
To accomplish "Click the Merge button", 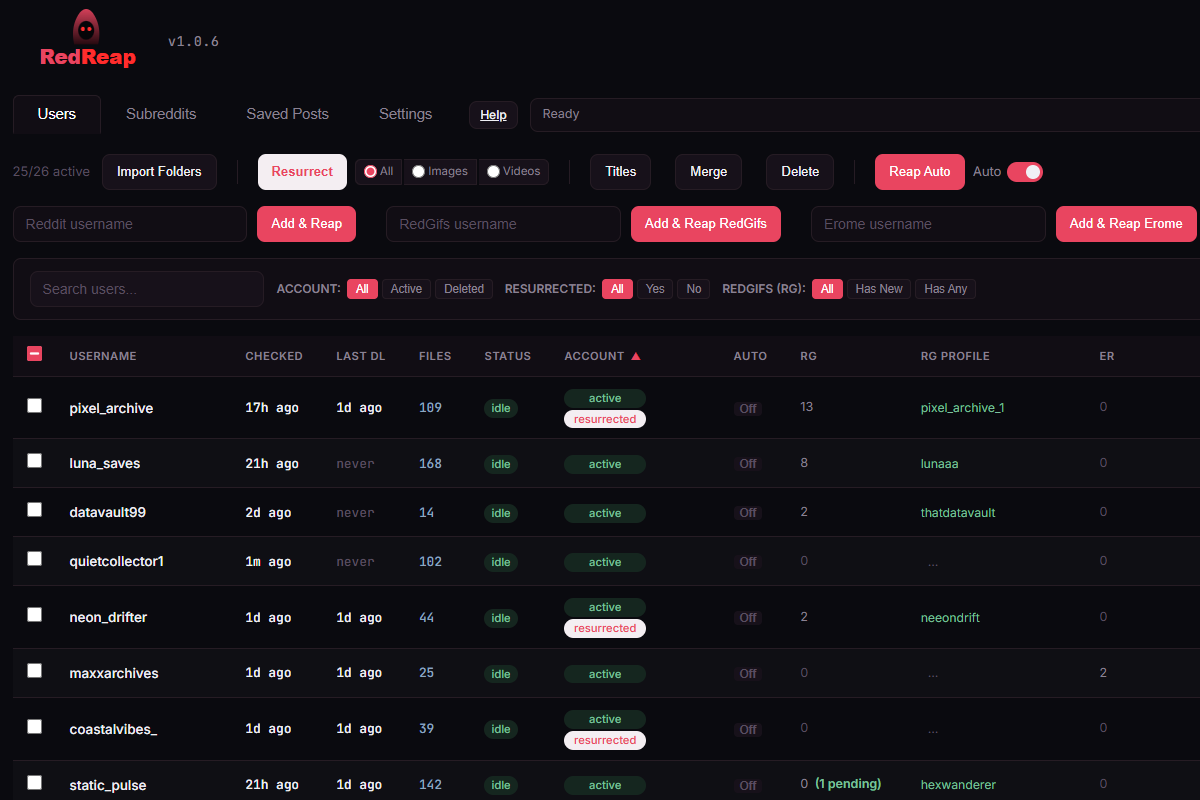I will coord(708,171).
